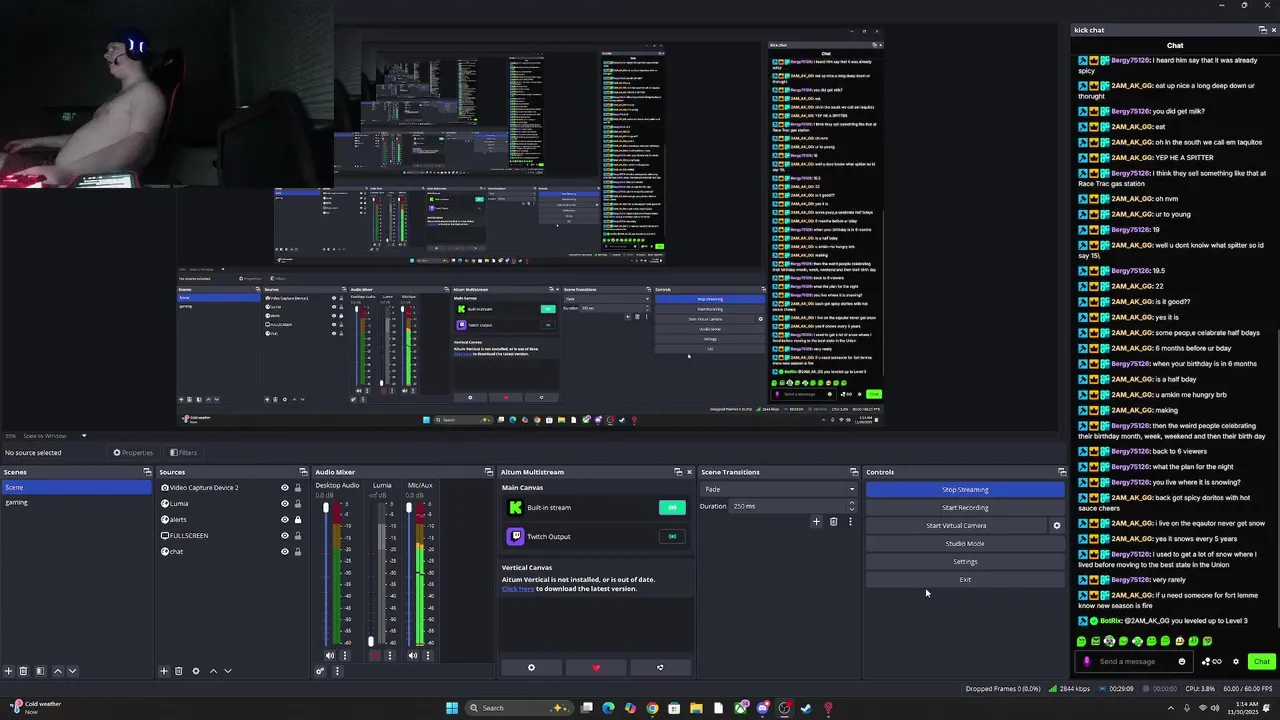This screenshot has height=720, width=1280.
Task: Hide the Lumia source with its eye icon
Action: [x=284, y=504]
